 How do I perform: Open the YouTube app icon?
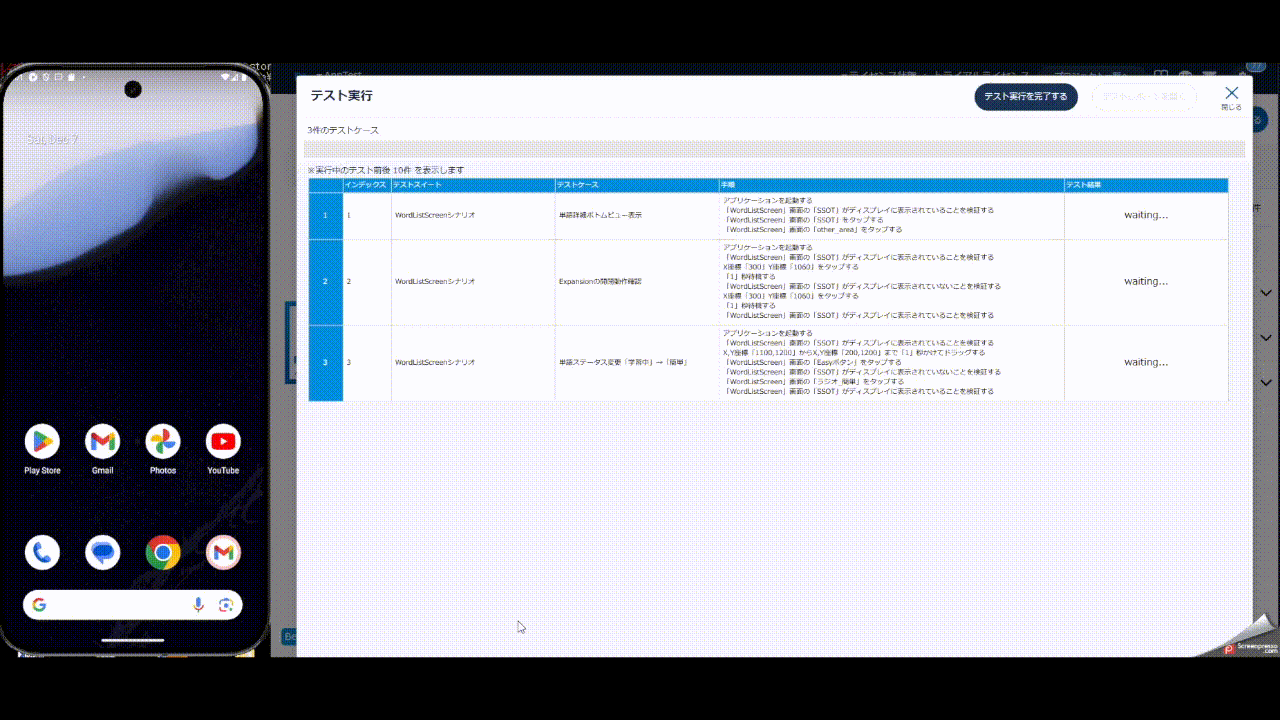tap(223, 441)
